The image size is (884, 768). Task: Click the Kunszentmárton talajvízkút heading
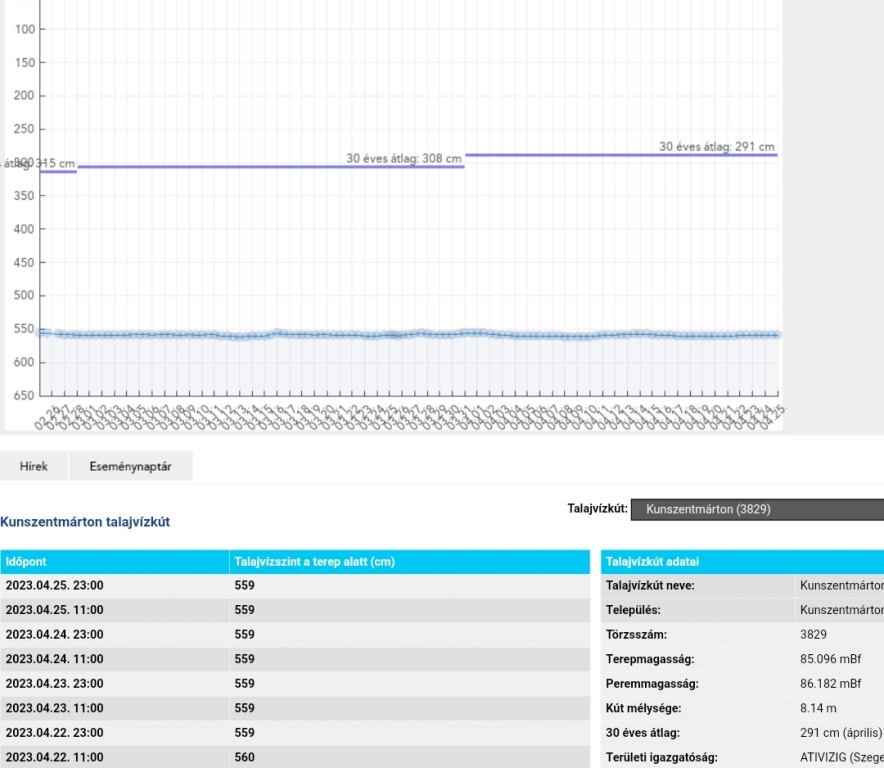[86, 522]
